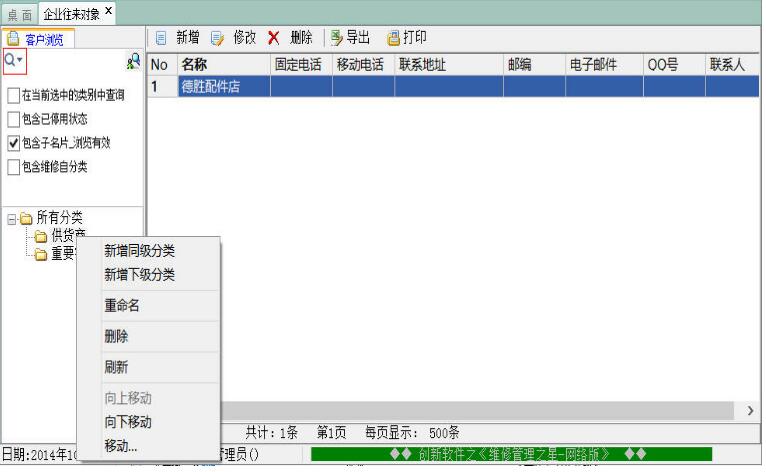
Task: Click the 打印 toolbar button label
Action: (x=415, y=38)
